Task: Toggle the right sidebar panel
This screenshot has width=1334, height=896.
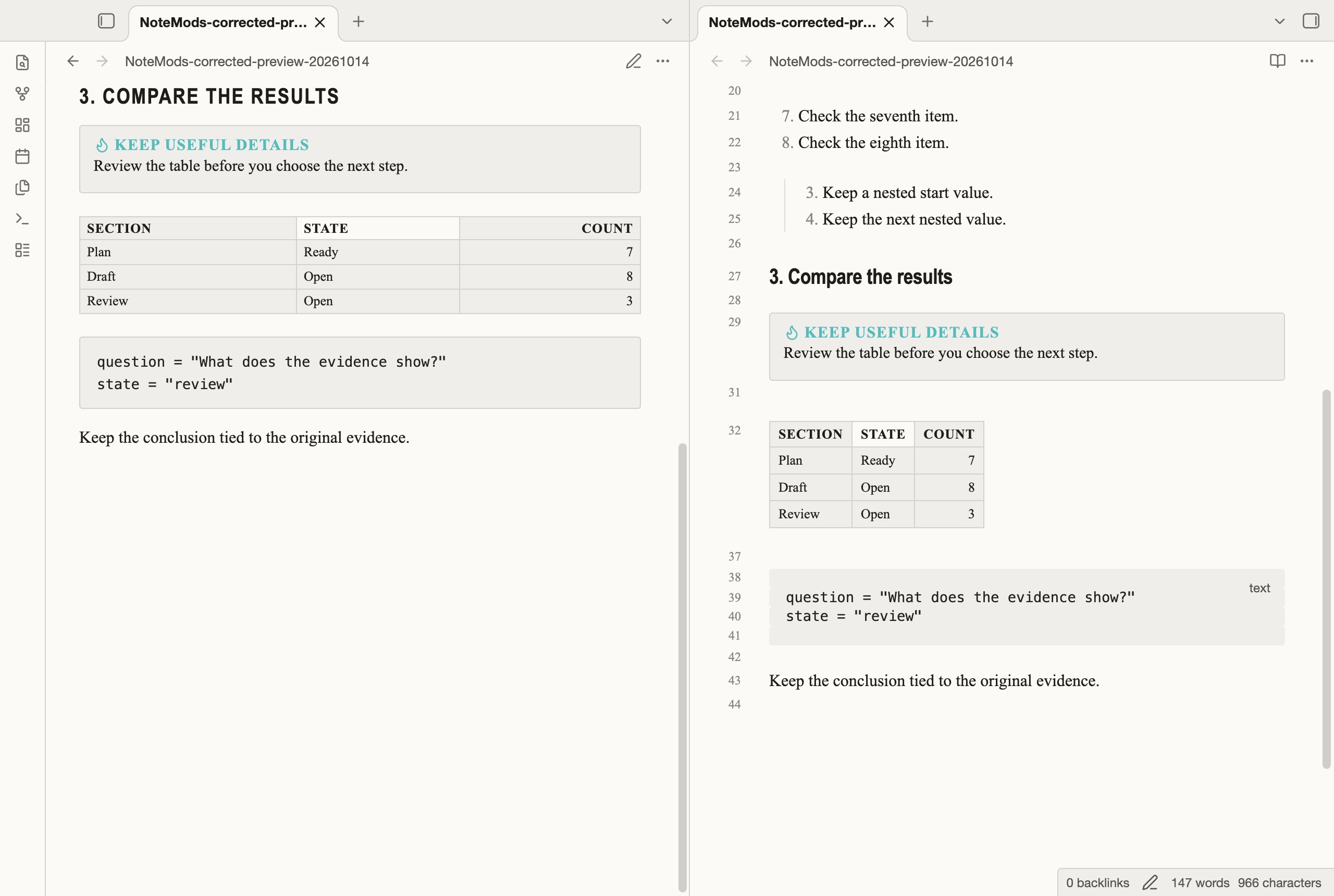Action: pos(1311,21)
